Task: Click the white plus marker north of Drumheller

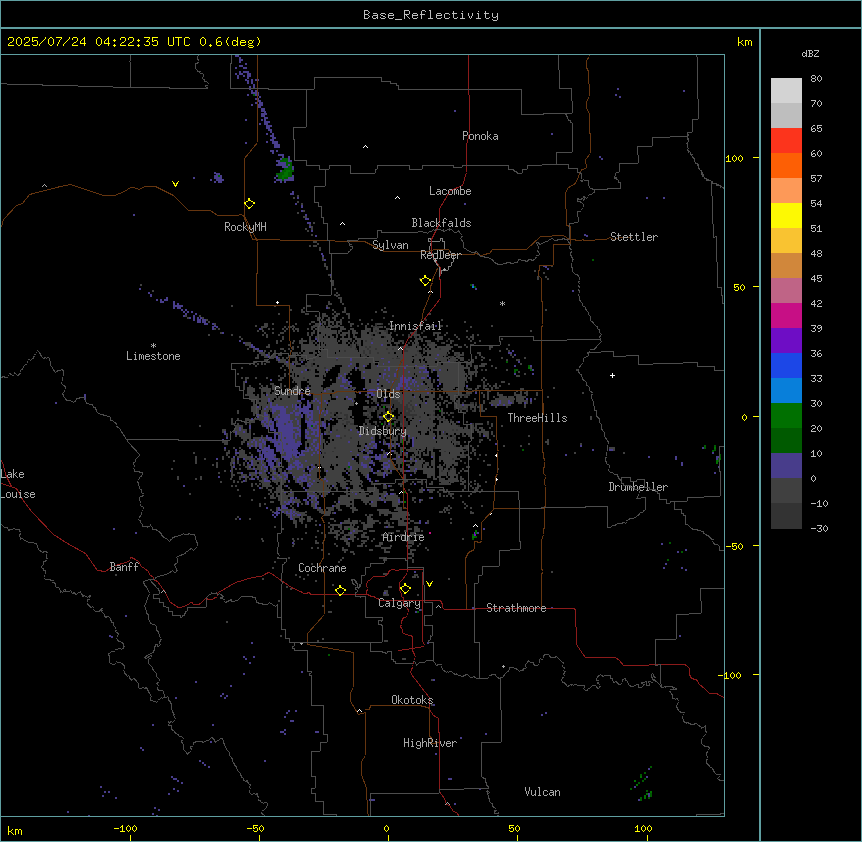Action: 612,375
